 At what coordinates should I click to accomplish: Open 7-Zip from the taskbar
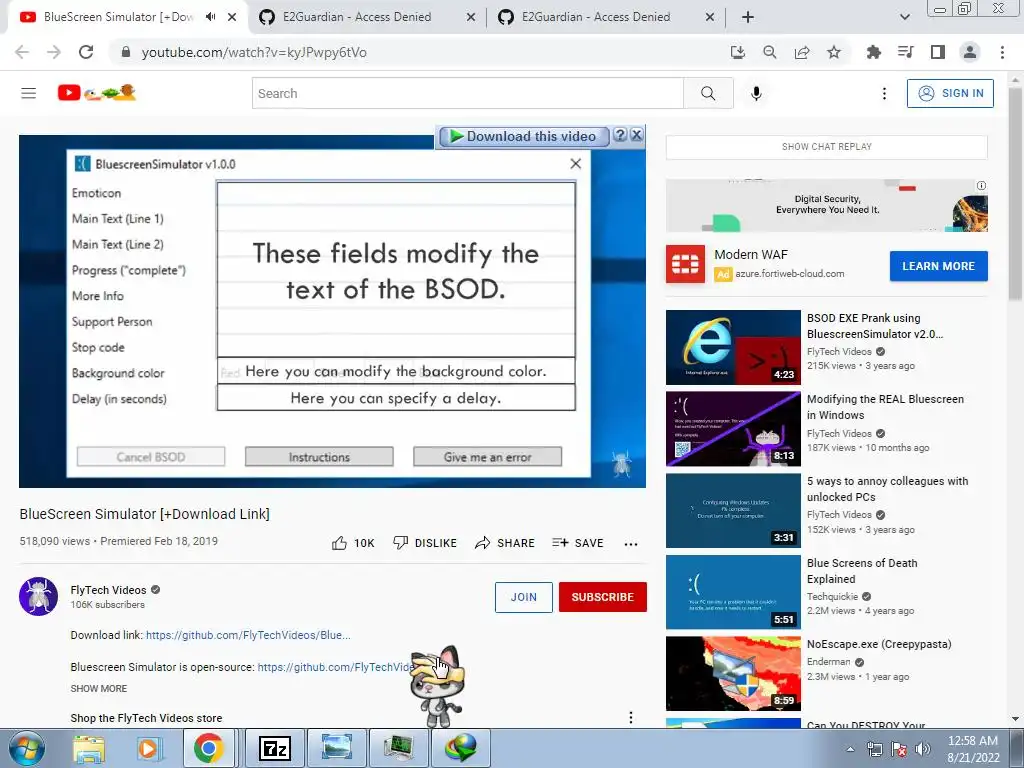(274, 748)
